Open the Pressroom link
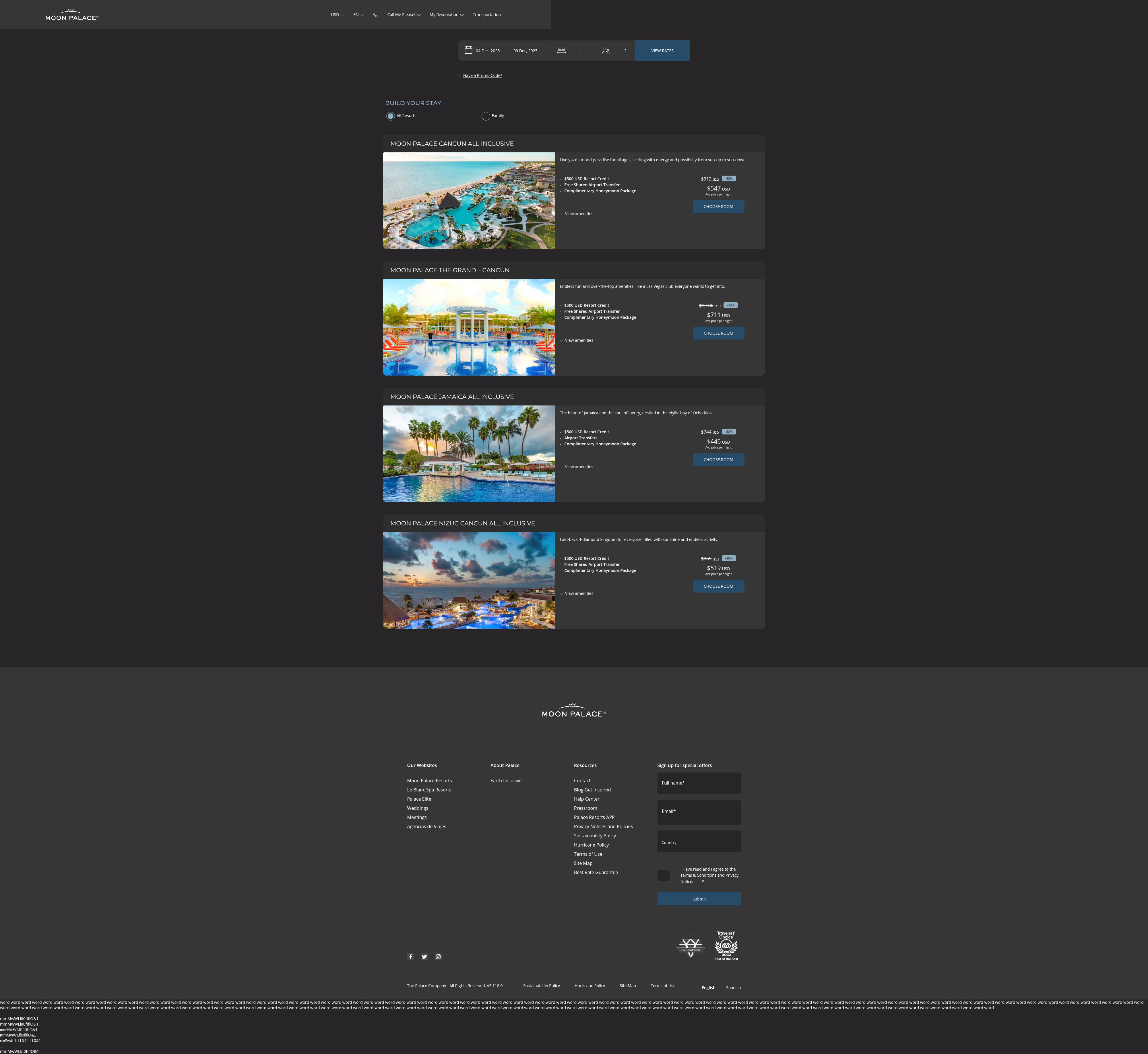 [586, 808]
